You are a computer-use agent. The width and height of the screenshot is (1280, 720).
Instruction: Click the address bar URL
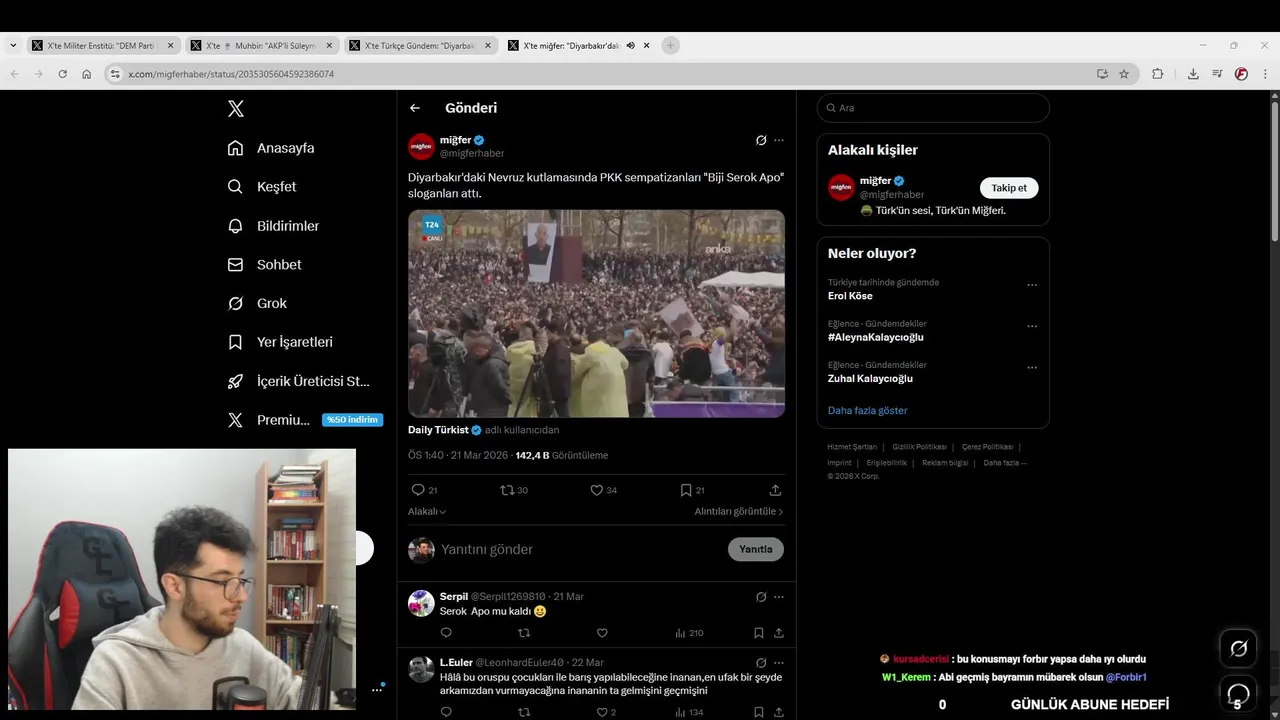coord(231,74)
